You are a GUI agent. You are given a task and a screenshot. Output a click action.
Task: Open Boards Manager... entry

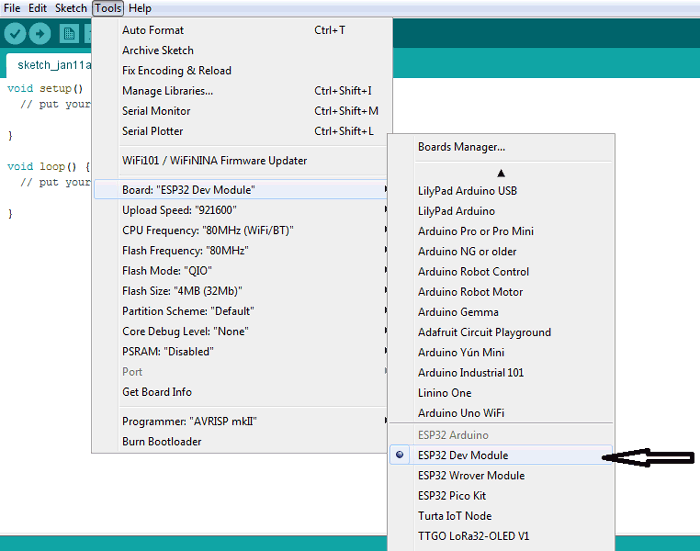pos(461,147)
